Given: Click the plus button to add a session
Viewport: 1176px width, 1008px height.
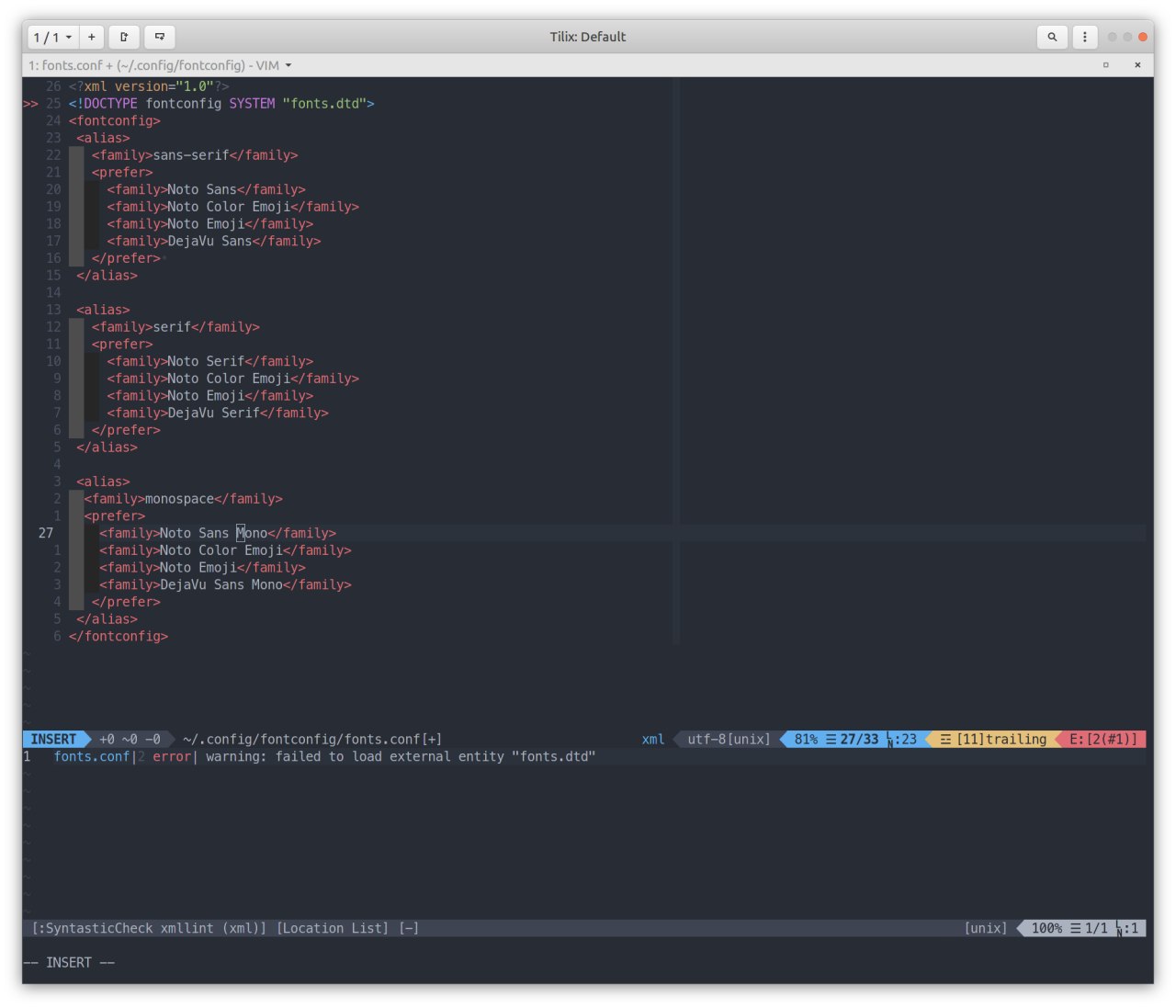Looking at the screenshot, I should (92, 37).
